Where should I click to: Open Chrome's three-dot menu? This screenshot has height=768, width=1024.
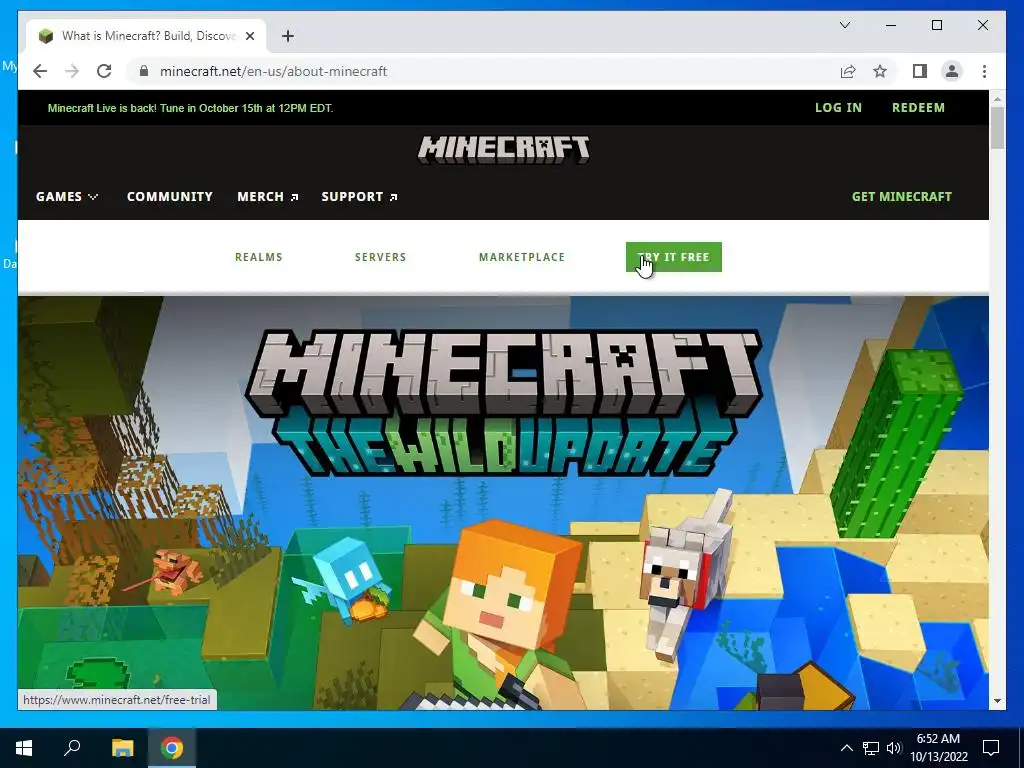(984, 71)
